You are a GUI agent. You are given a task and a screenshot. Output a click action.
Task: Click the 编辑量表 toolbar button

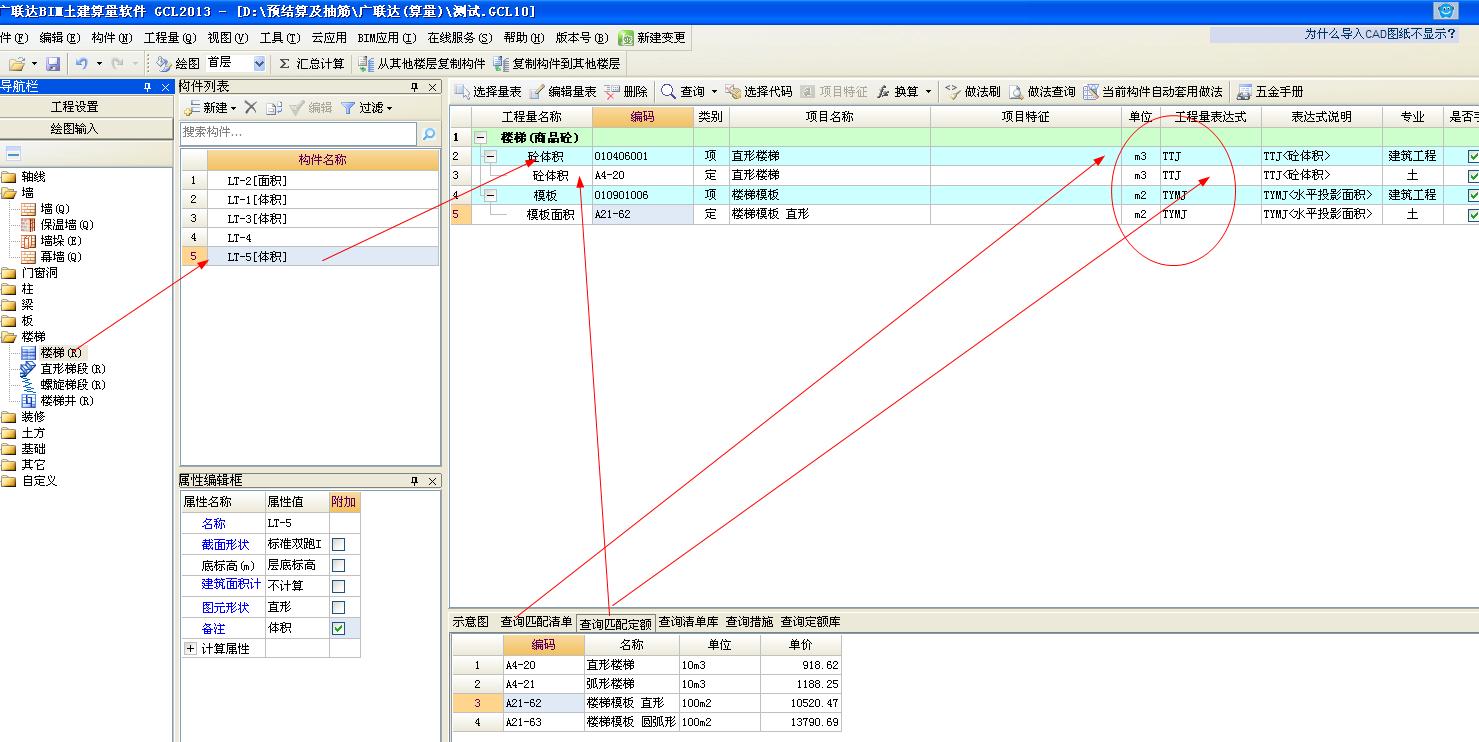point(563,91)
